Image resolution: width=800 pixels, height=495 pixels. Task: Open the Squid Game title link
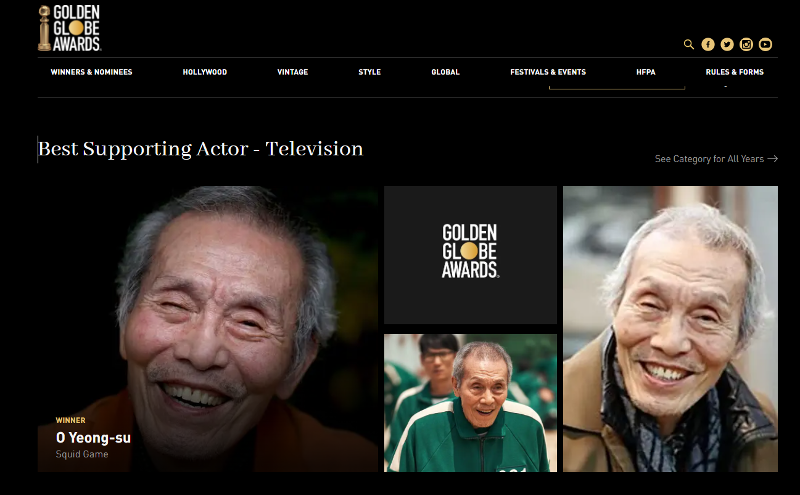pos(82,454)
